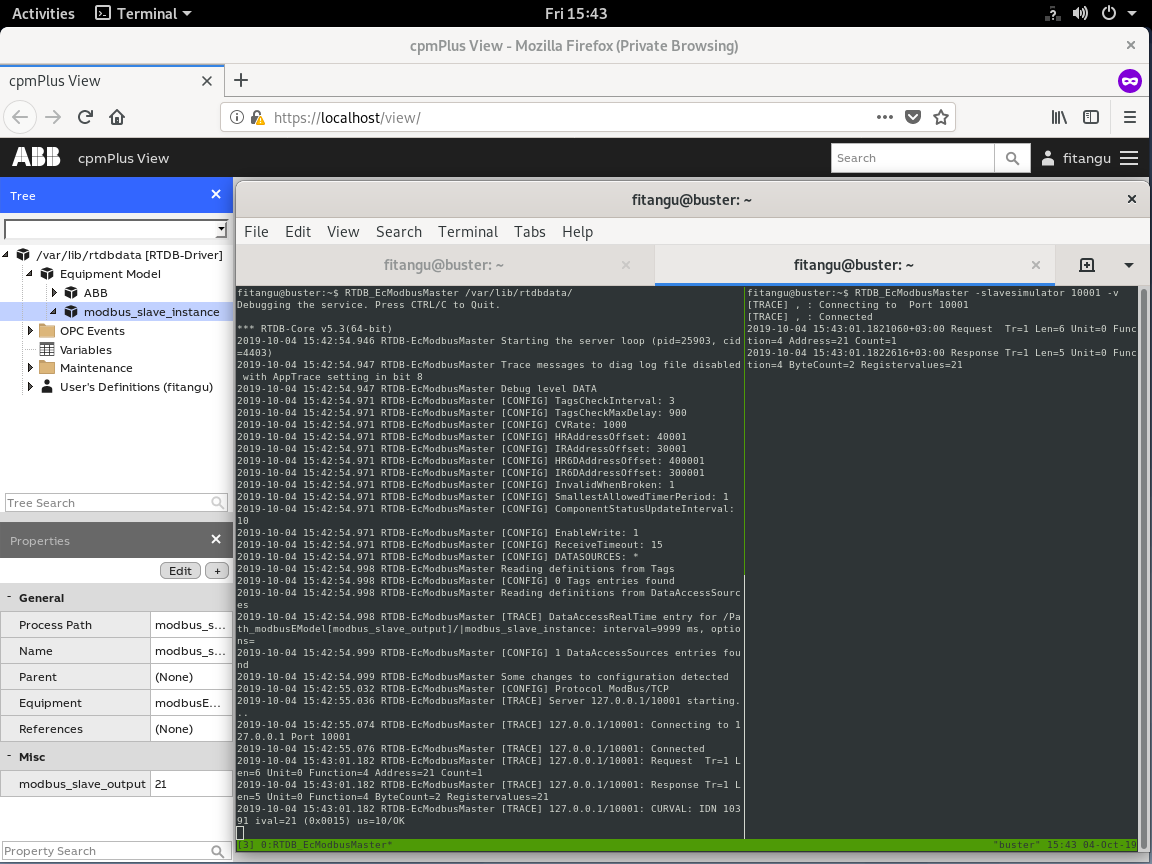
Task: Collapse modbus_slave_instance node
Action: (54, 312)
